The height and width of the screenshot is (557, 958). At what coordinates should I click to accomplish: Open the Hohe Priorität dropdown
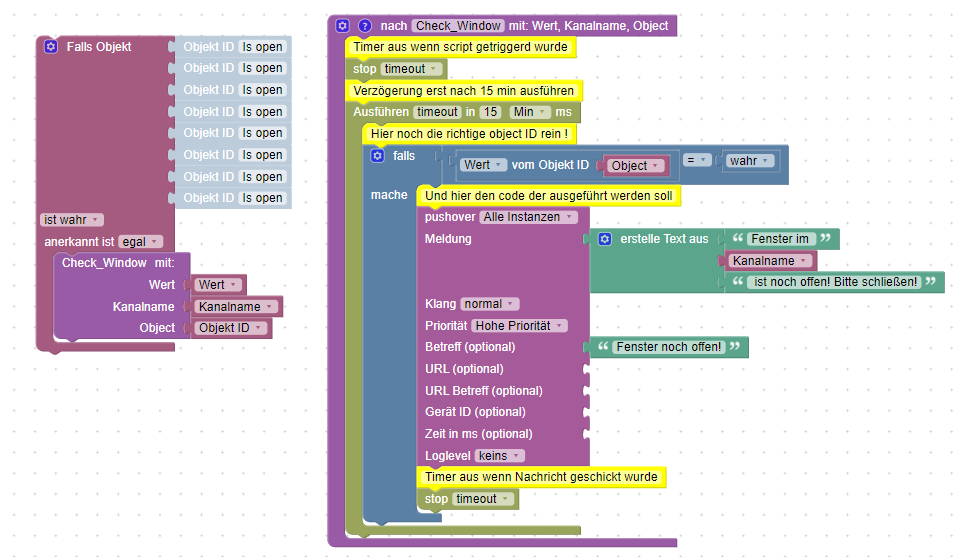tap(519, 326)
